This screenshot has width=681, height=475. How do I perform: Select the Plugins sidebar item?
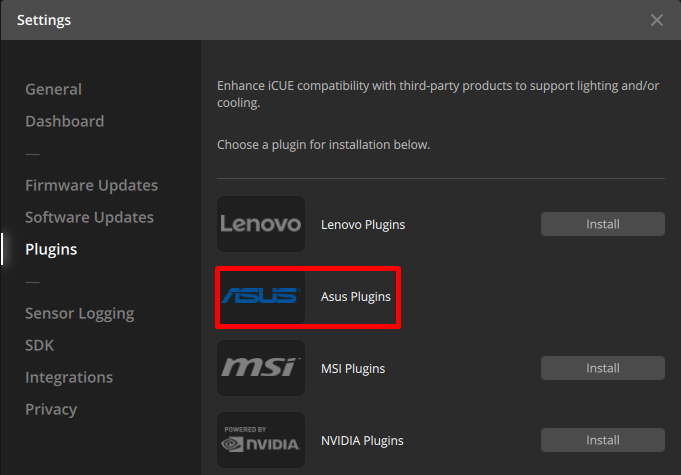(51, 249)
